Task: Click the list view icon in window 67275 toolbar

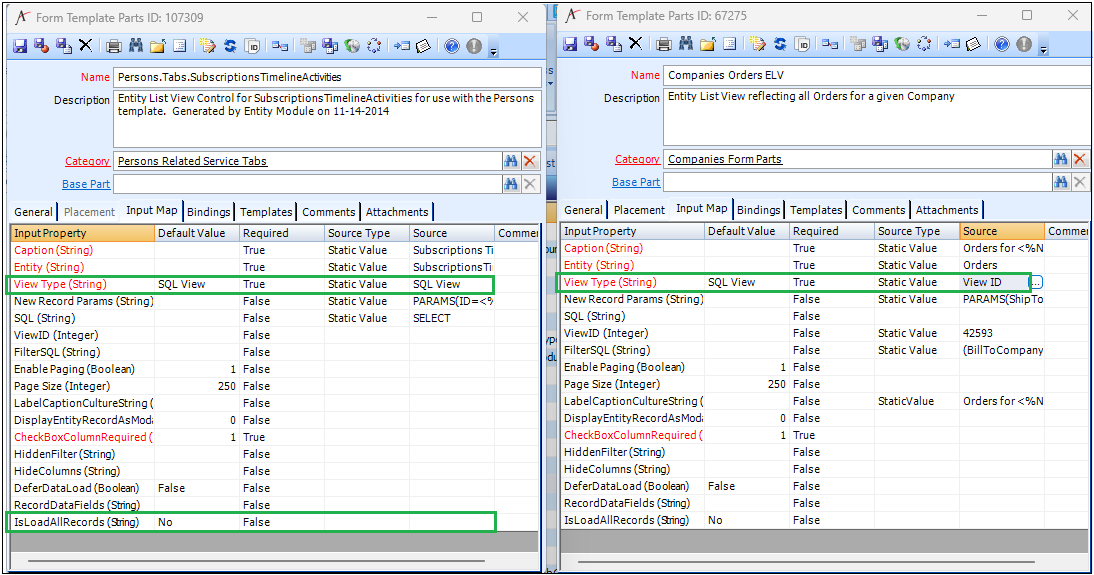Action: [730, 45]
